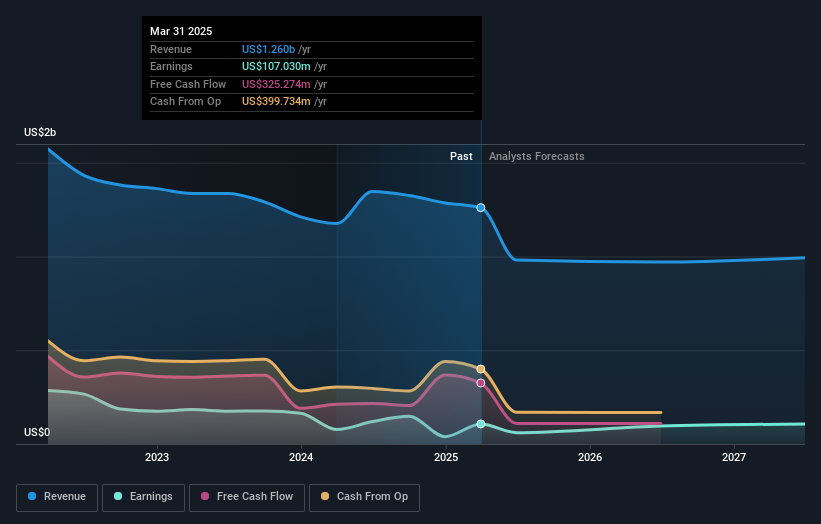This screenshot has width=821, height=524.
Task: Click the 2026 x-axis label
Action: [x=590, y=458]
